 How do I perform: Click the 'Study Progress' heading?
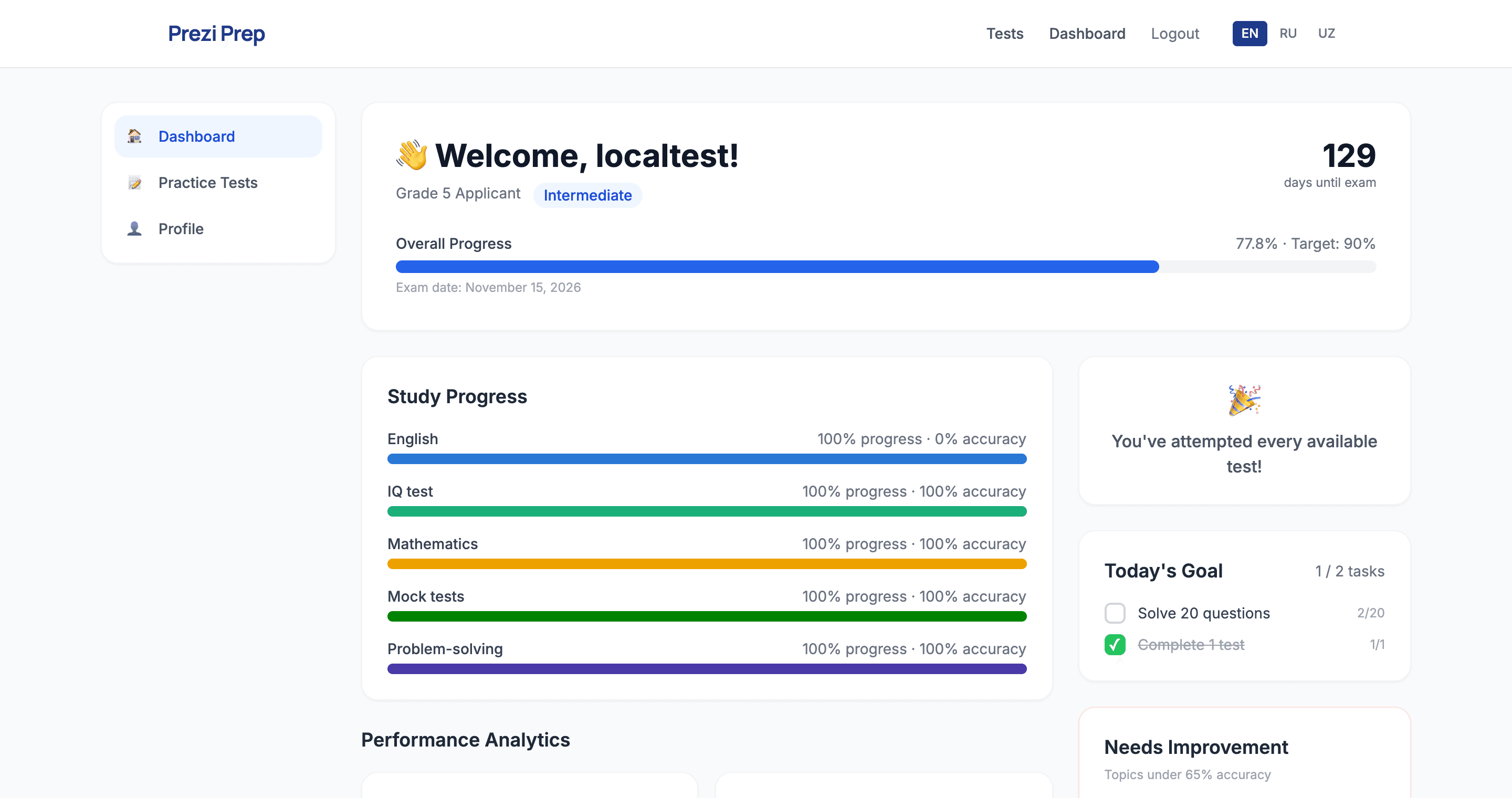click(457, 397)
